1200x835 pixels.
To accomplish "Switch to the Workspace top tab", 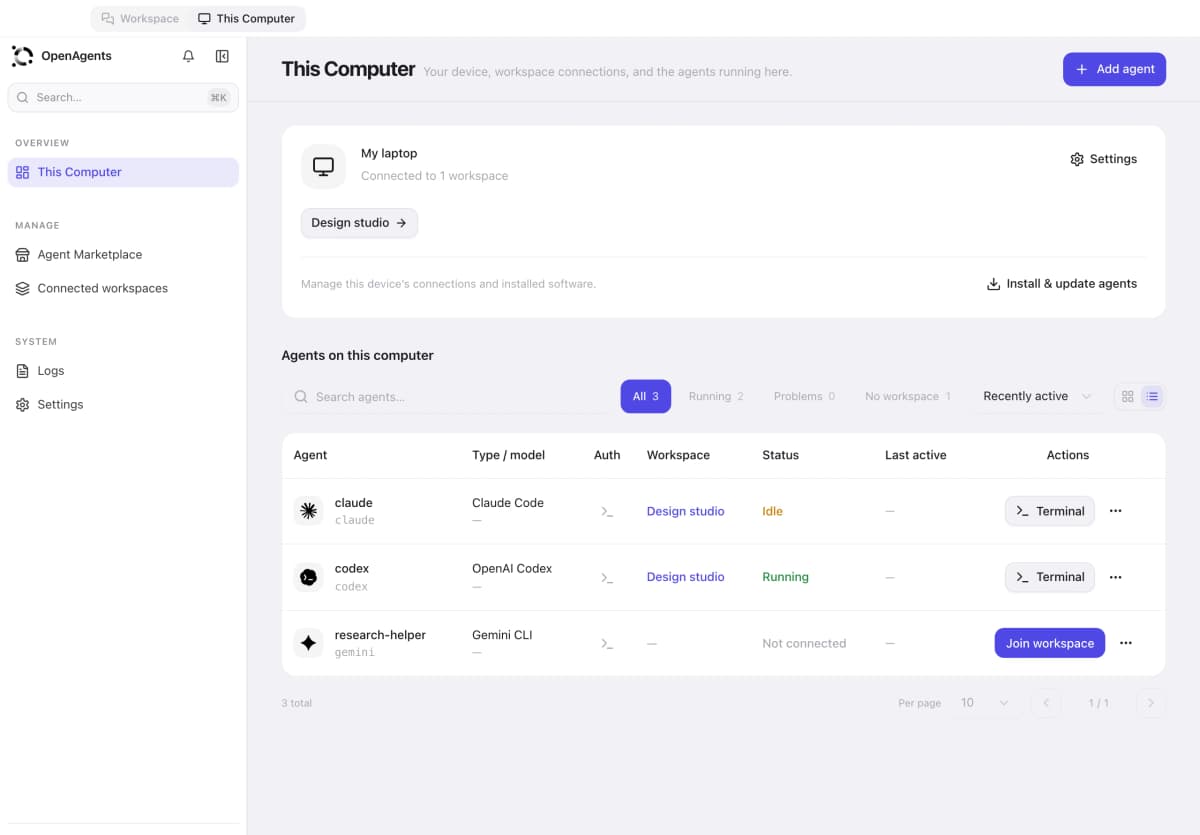I will point(140,18).
